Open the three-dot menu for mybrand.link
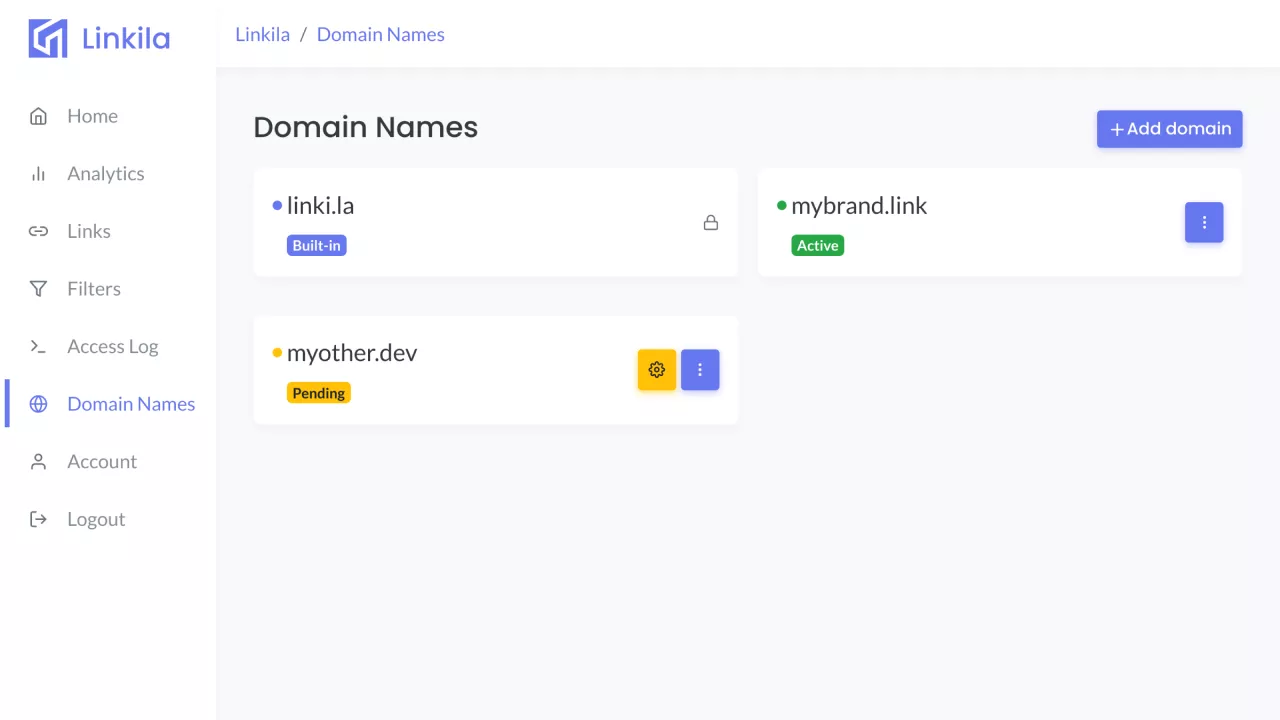The width and height of the screenshot is (1280, 720). (1204, 223)
